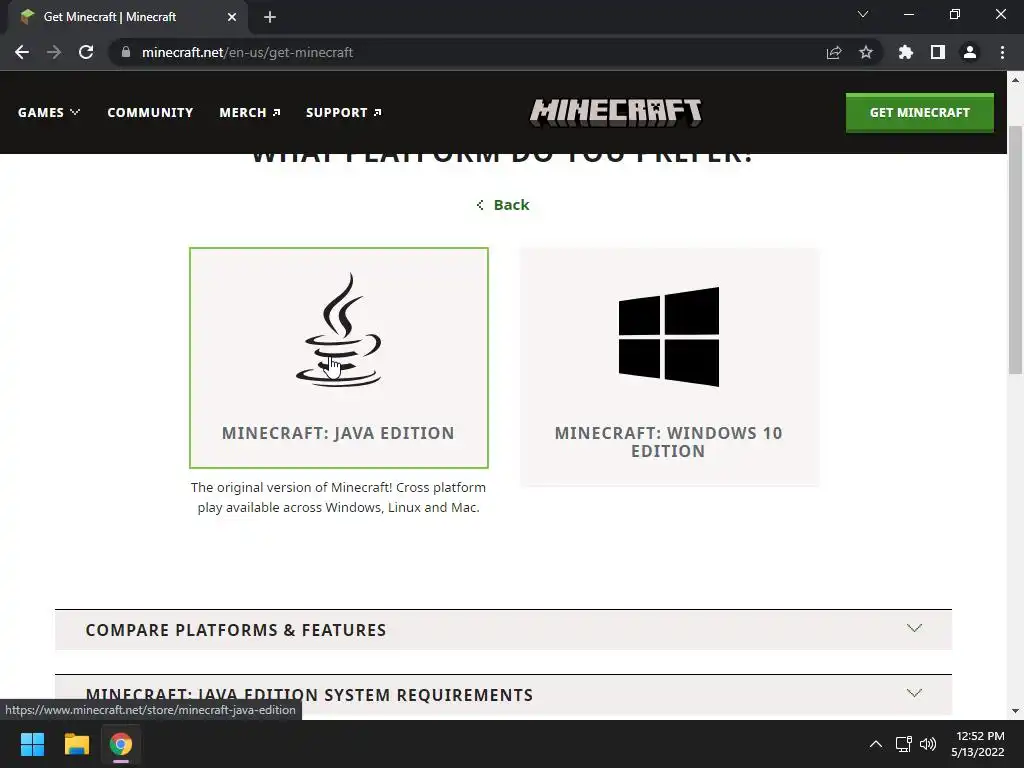Bookmark this tab with the star
The height and width of the screenshot is (768, 1024).
pyautogui.click(x=866, y=52)
